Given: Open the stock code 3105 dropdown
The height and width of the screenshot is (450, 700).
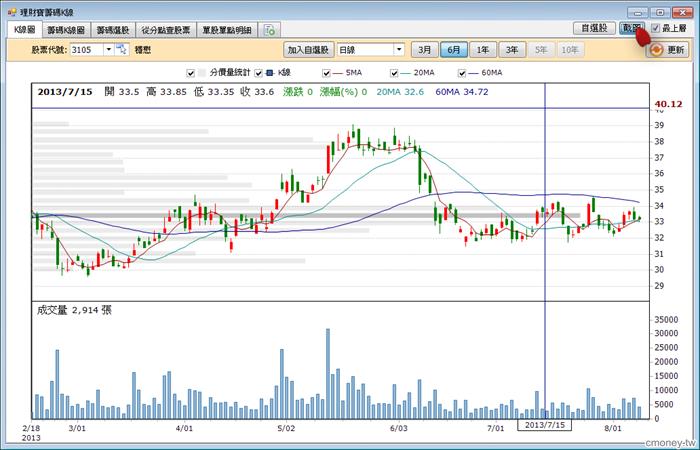Looking at the screenshot, I should (108, 49).
